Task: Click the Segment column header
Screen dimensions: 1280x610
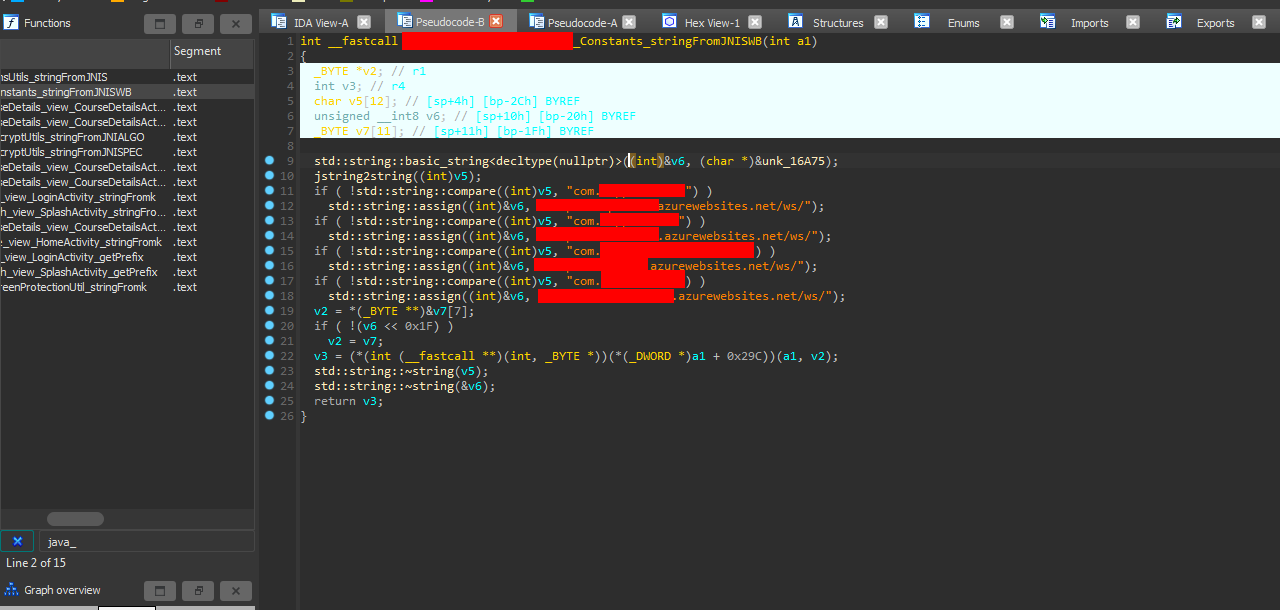Action: point(212,51)
